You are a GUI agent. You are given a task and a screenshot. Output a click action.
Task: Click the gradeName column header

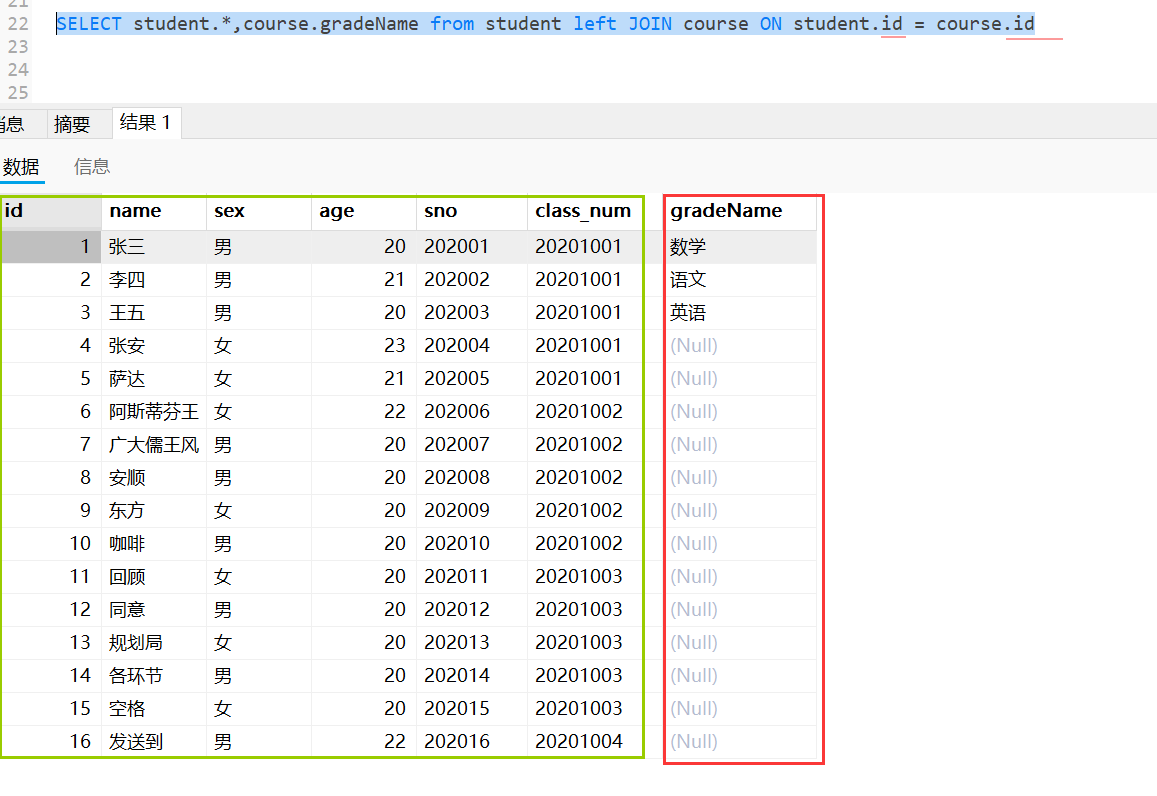pos(741,211)
